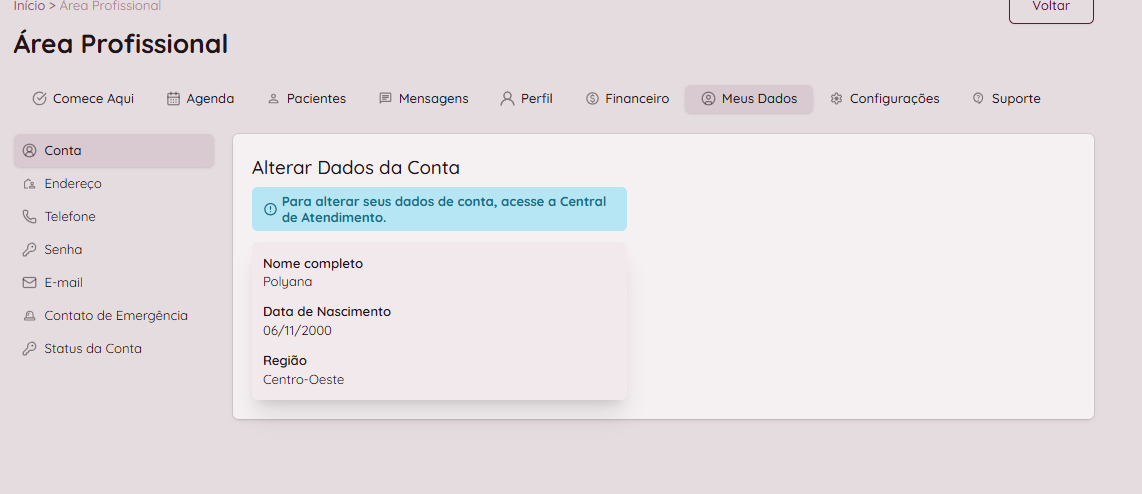Open the Suporte tab
The width and height of the screenshot is (1142, 494).
tap(1006, 99)
